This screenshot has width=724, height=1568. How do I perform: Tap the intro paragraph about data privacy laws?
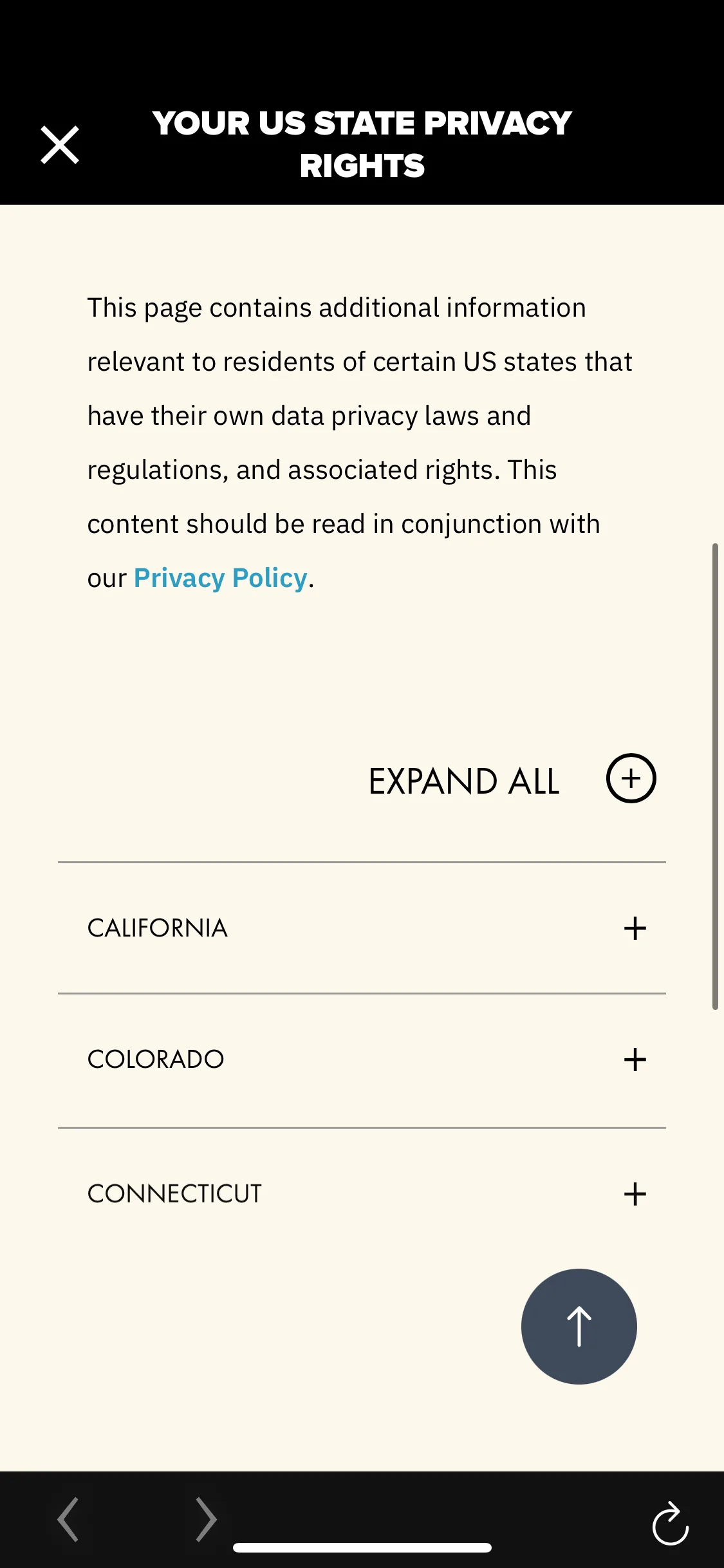click(360, 443)
